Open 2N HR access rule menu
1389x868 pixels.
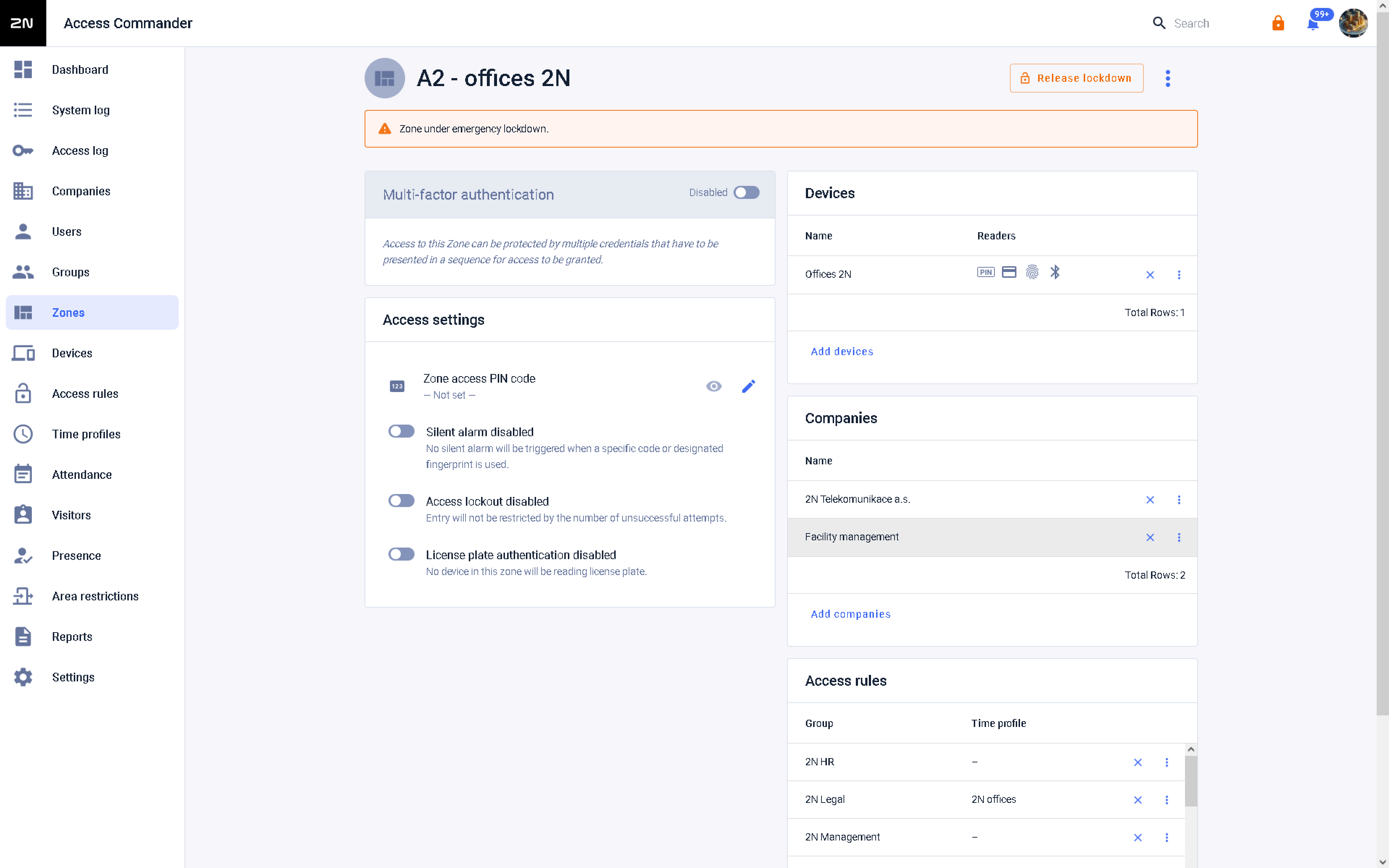tap(1166, 762)
